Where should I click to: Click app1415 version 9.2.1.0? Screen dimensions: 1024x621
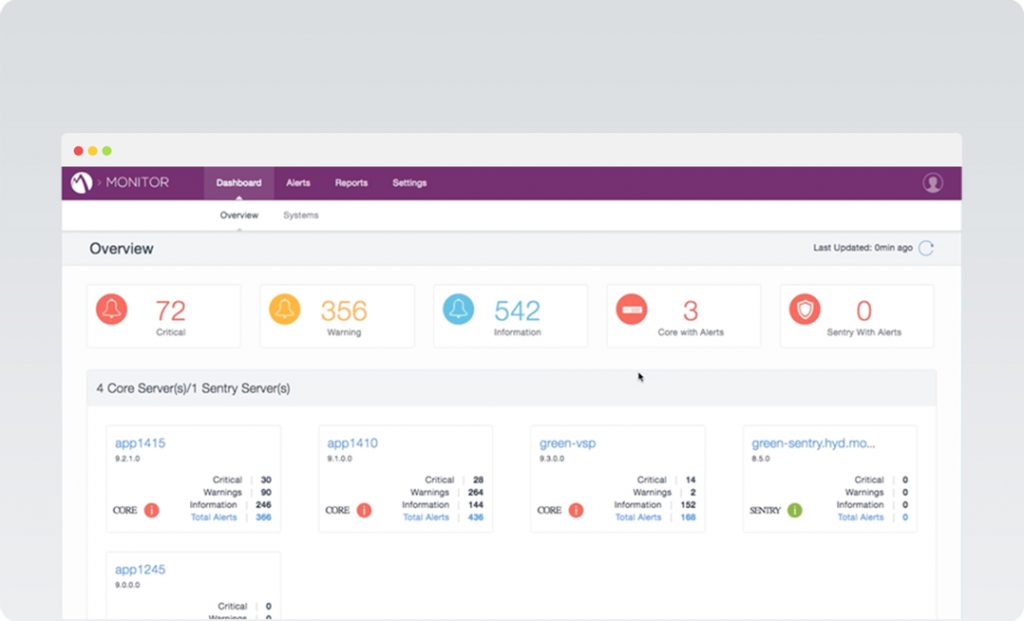pos(127,458)
